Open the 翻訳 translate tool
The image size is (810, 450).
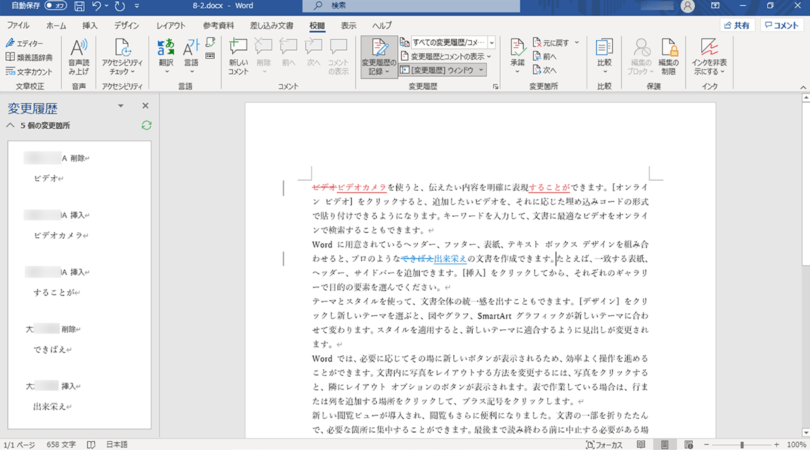coord(166,56)
